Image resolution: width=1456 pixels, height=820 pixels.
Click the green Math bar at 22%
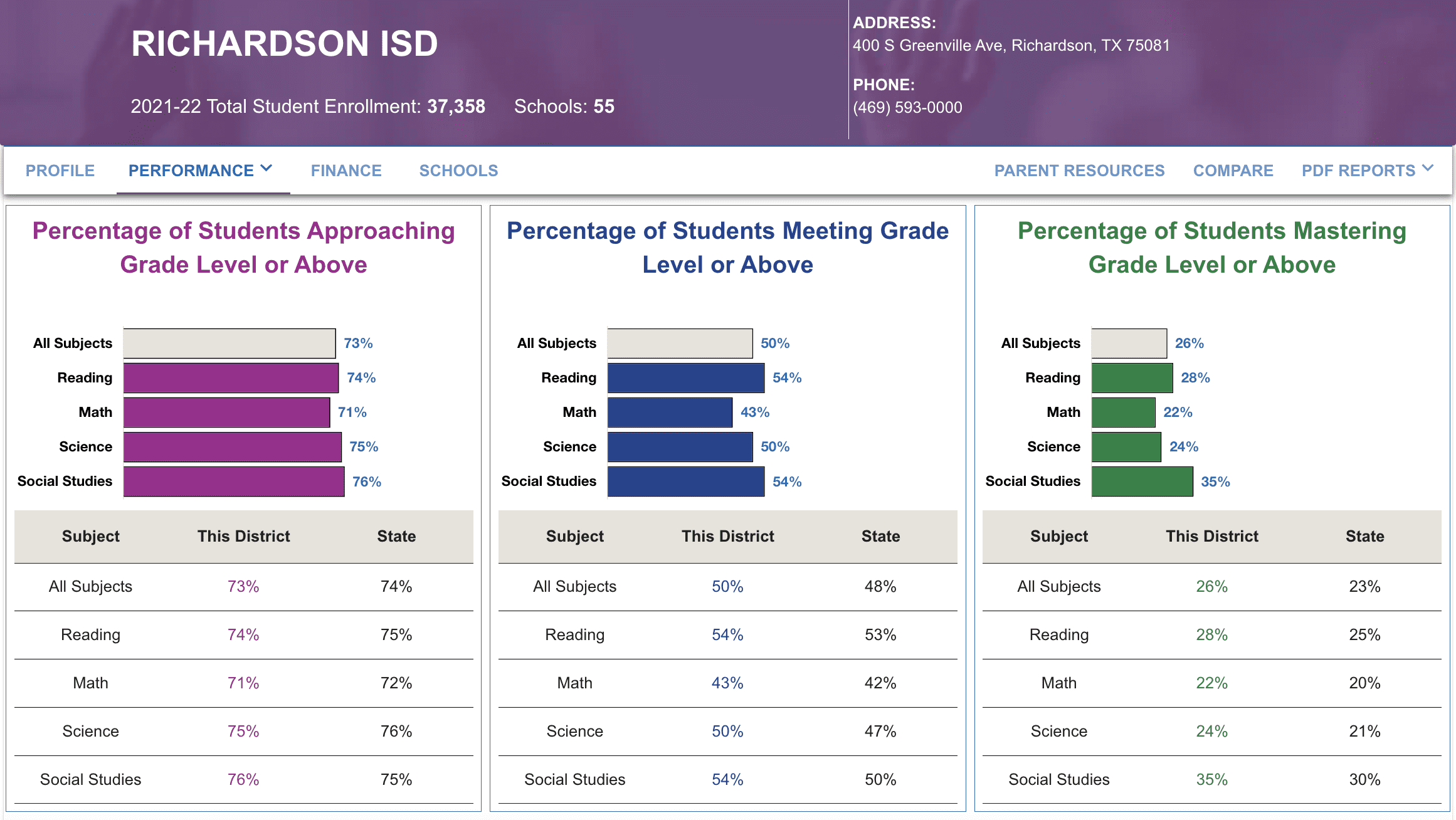click(x=1123, y=413)
